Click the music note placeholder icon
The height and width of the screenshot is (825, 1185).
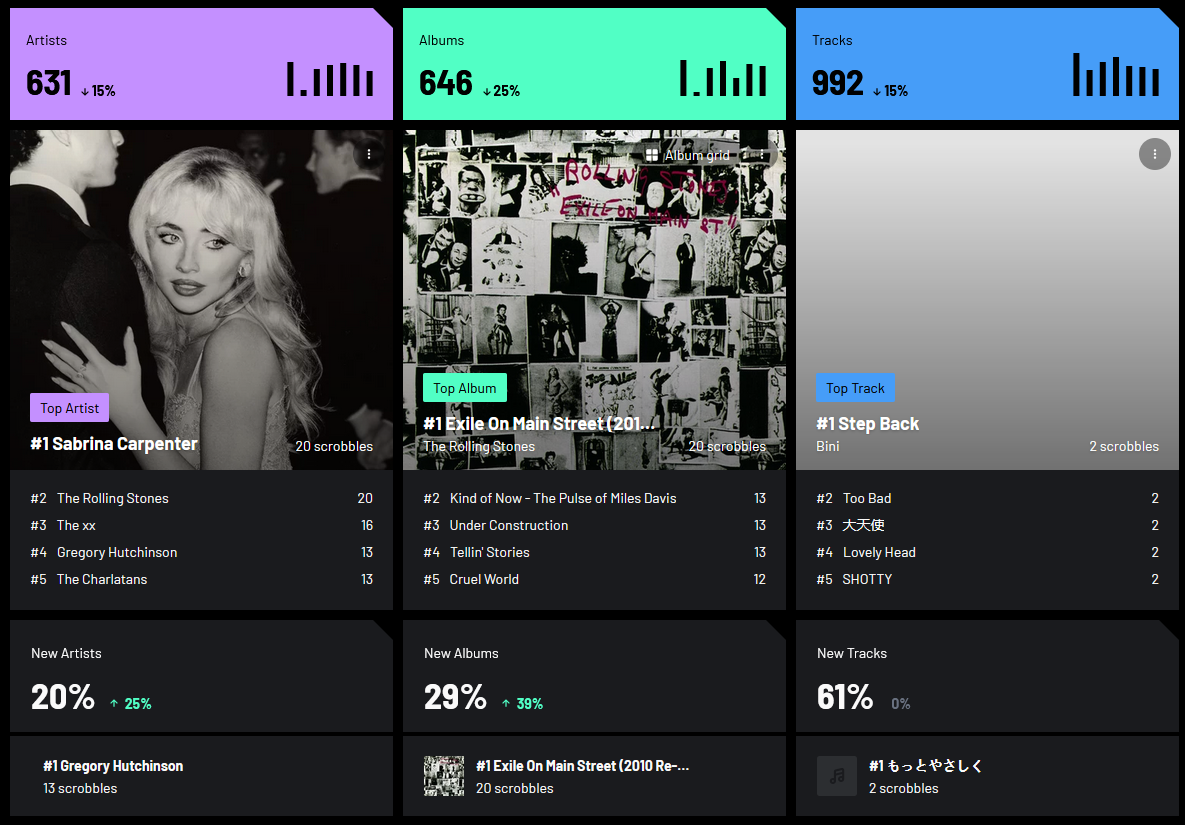point(837,776)
